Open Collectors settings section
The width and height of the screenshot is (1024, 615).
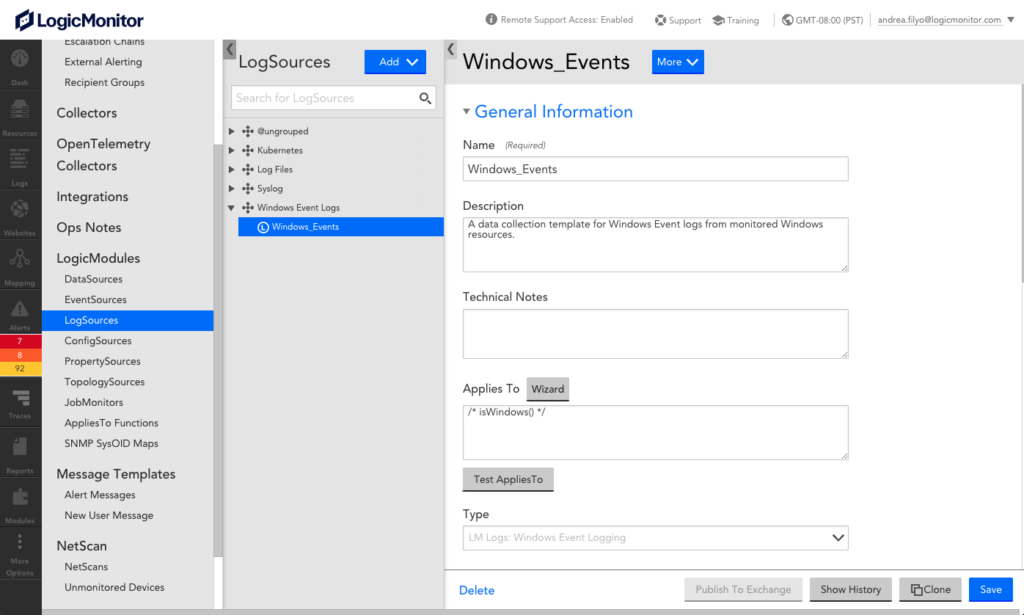(87, 113)
